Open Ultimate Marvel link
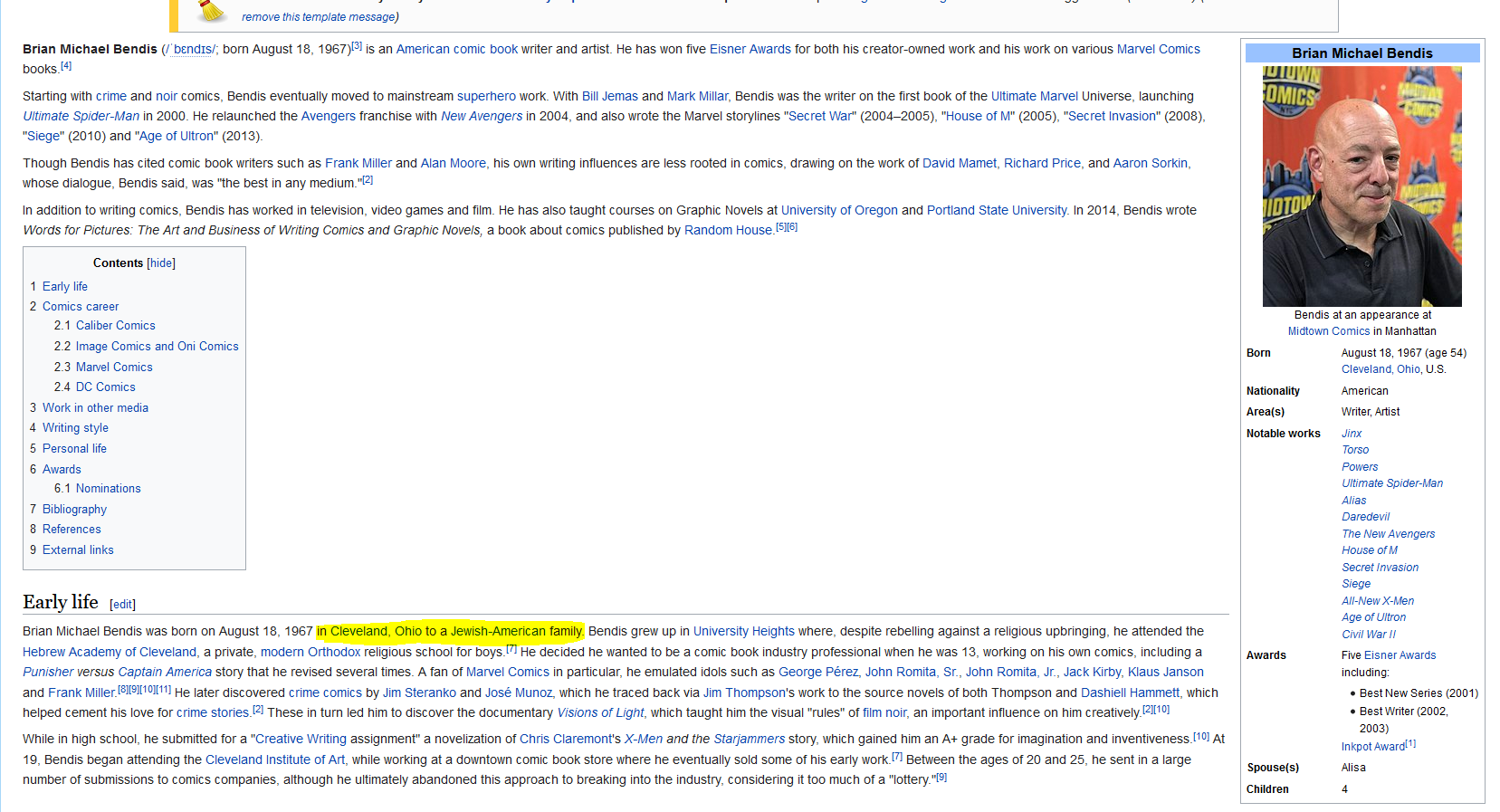 (x=1035, y=97)
